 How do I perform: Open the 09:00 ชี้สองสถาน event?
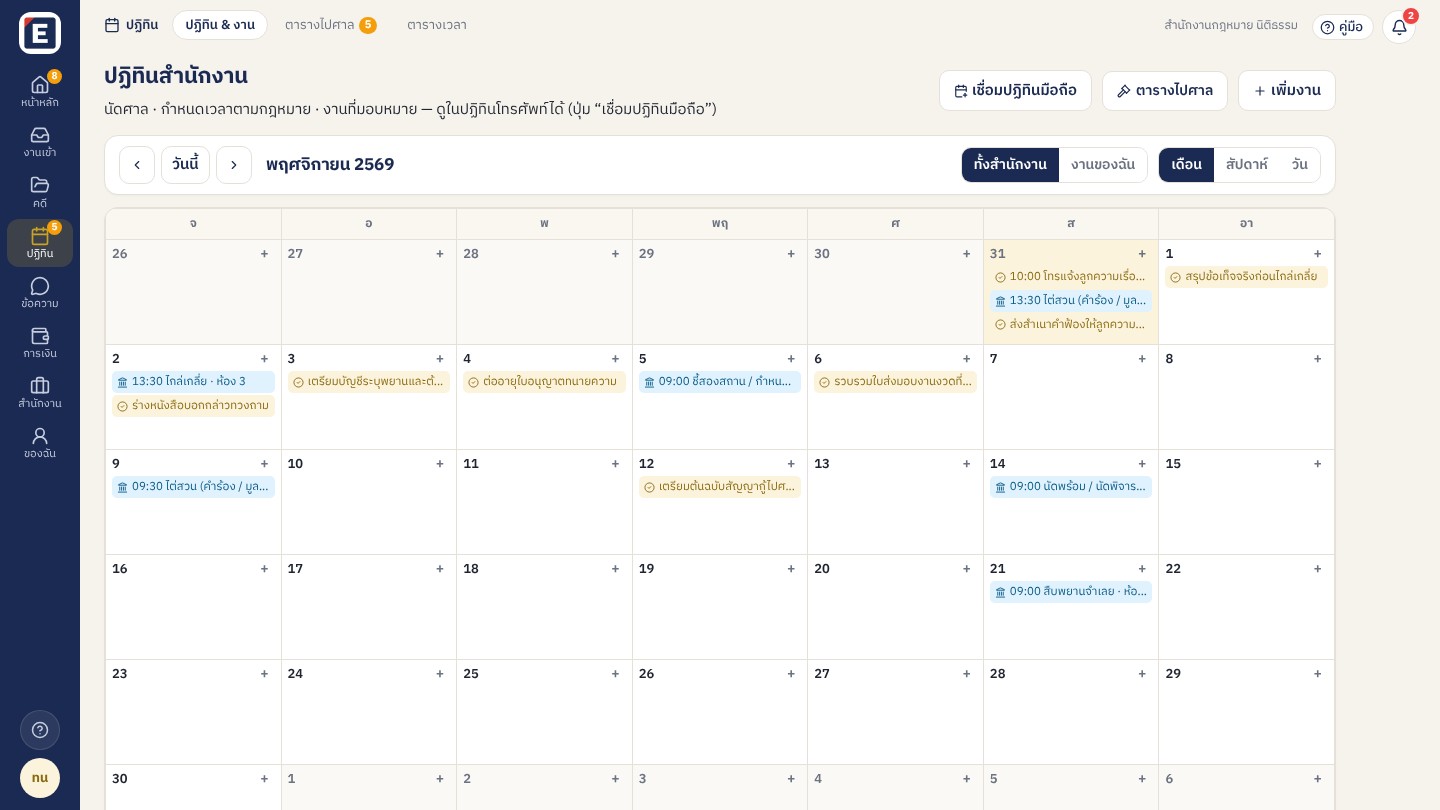coord(720,382)
